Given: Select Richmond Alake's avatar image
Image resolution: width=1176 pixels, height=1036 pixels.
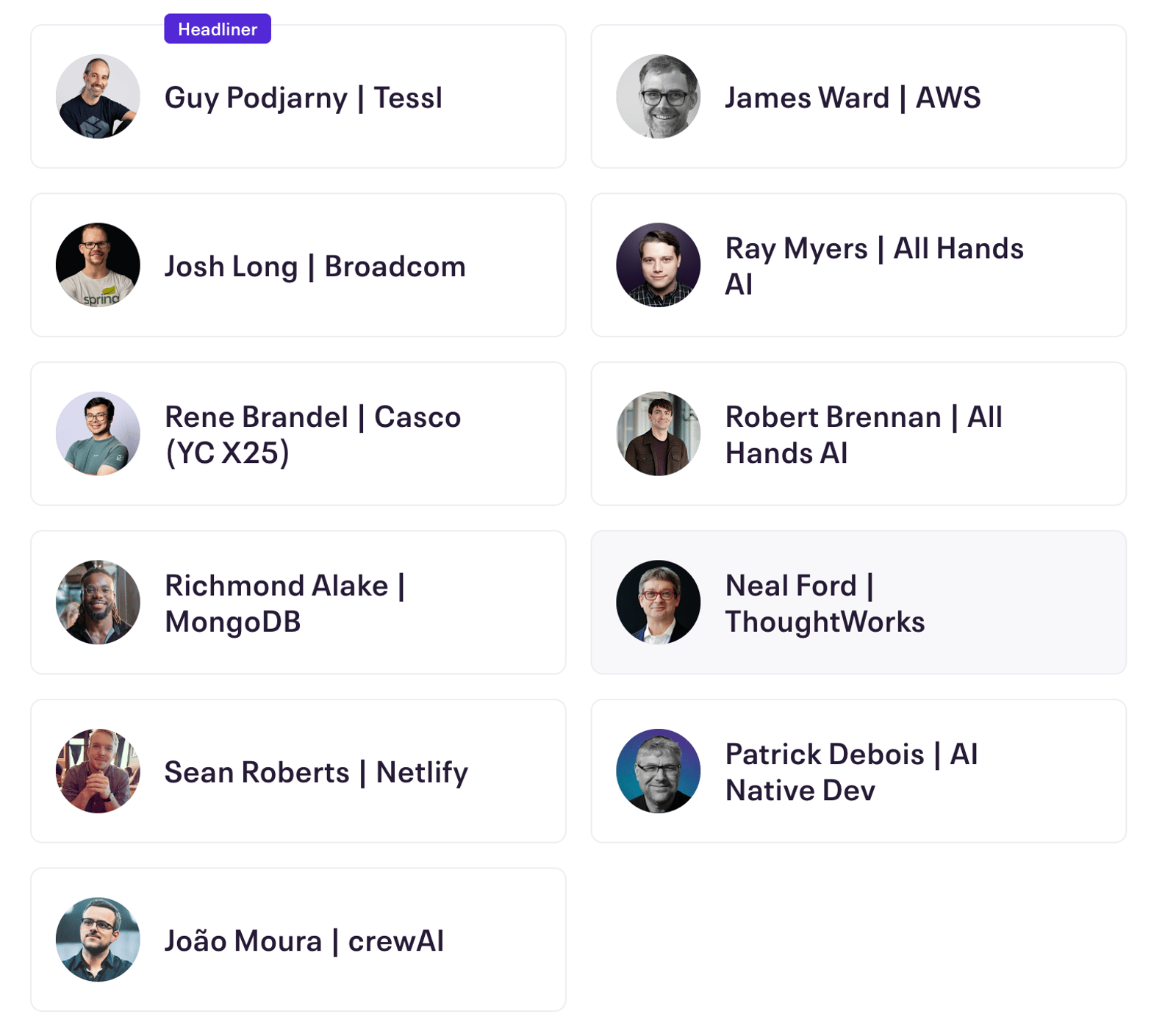Looking at the screenshot, I should pos(98,602).
